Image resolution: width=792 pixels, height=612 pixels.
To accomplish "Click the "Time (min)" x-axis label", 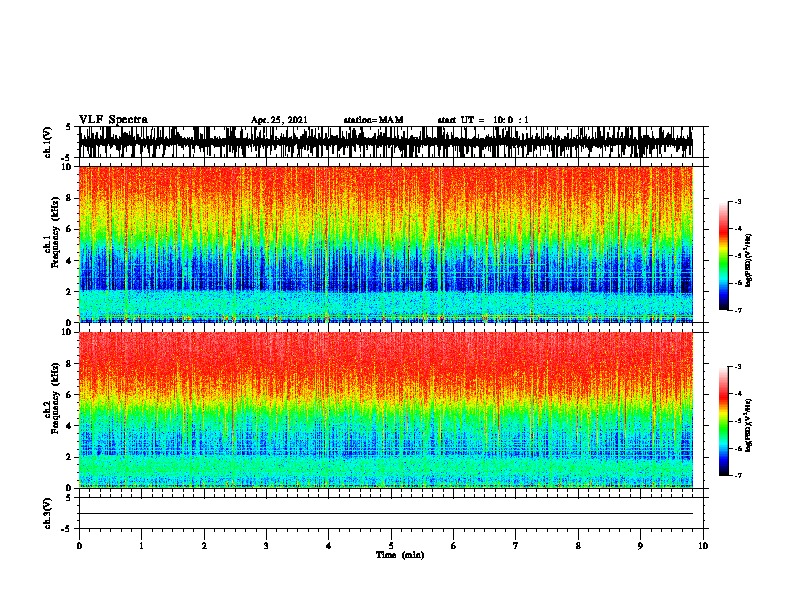I will point(400,555).
